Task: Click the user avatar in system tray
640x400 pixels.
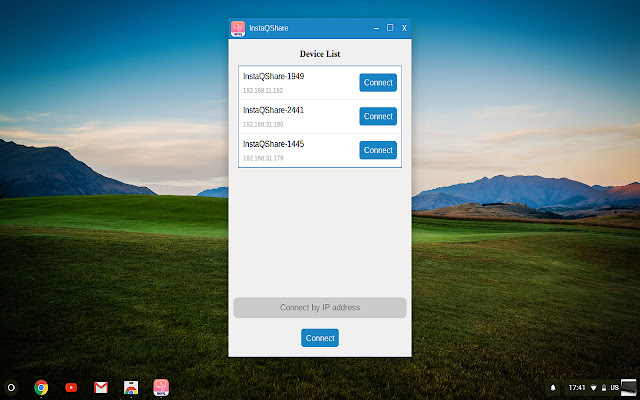Action: click(627, 387)
